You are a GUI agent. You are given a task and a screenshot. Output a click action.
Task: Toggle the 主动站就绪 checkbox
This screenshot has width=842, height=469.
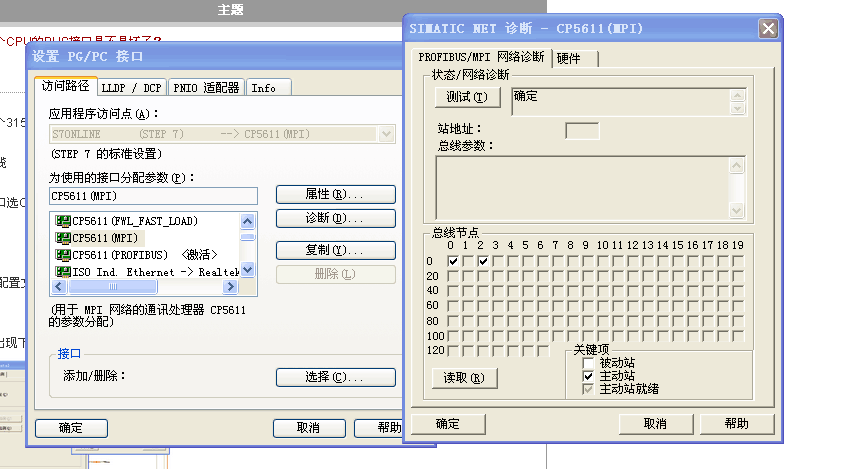588,389
